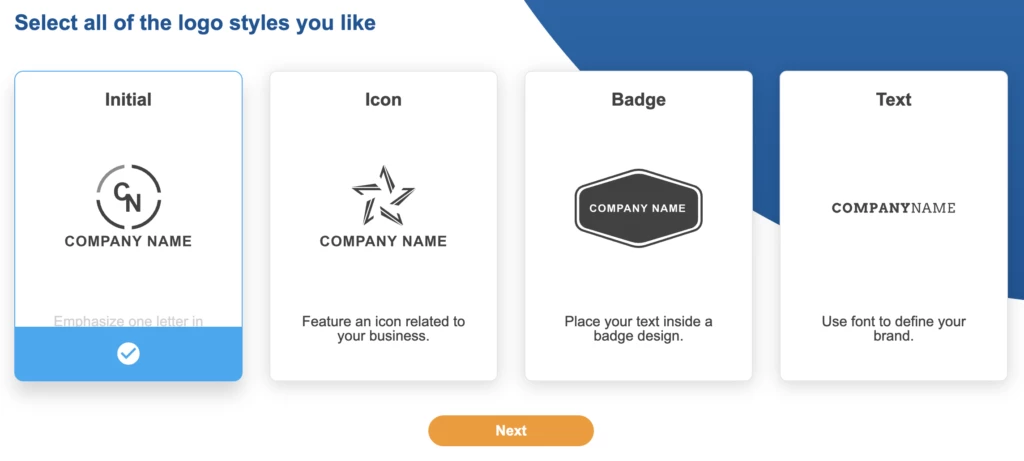Click "Place your text inside a badge design" description
The image size is (1024, 461).
pyautogui.click(x=638, y=329)
